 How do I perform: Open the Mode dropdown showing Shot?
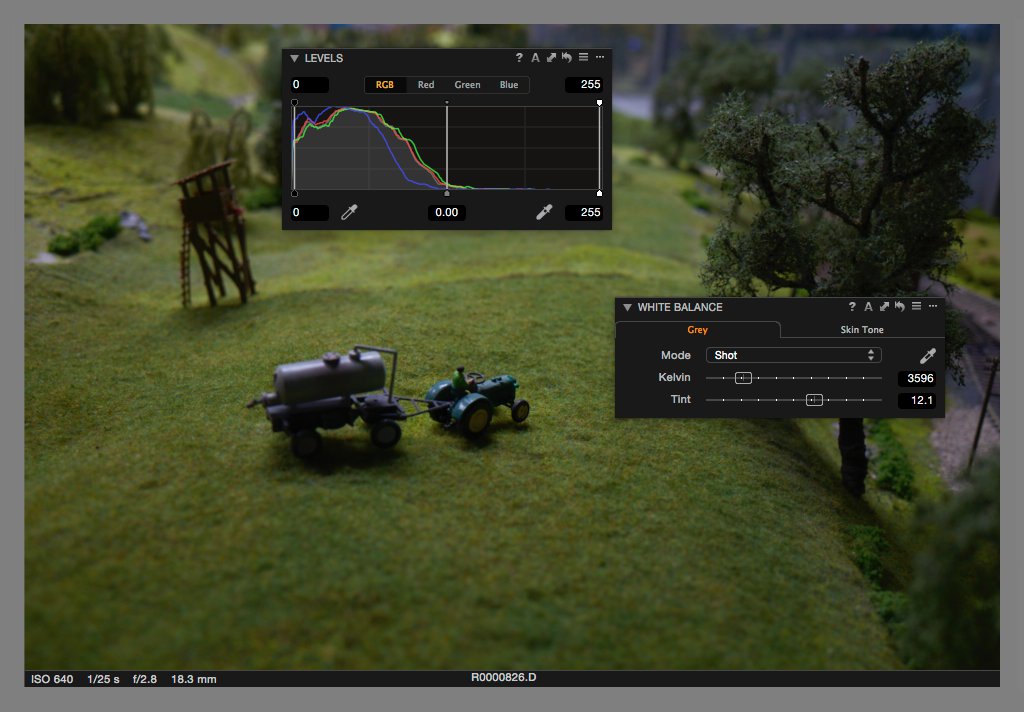click(x=793, y=355)
